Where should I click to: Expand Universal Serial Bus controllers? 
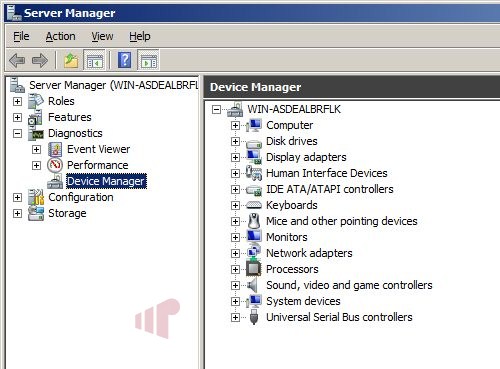(x=235, y=317)
